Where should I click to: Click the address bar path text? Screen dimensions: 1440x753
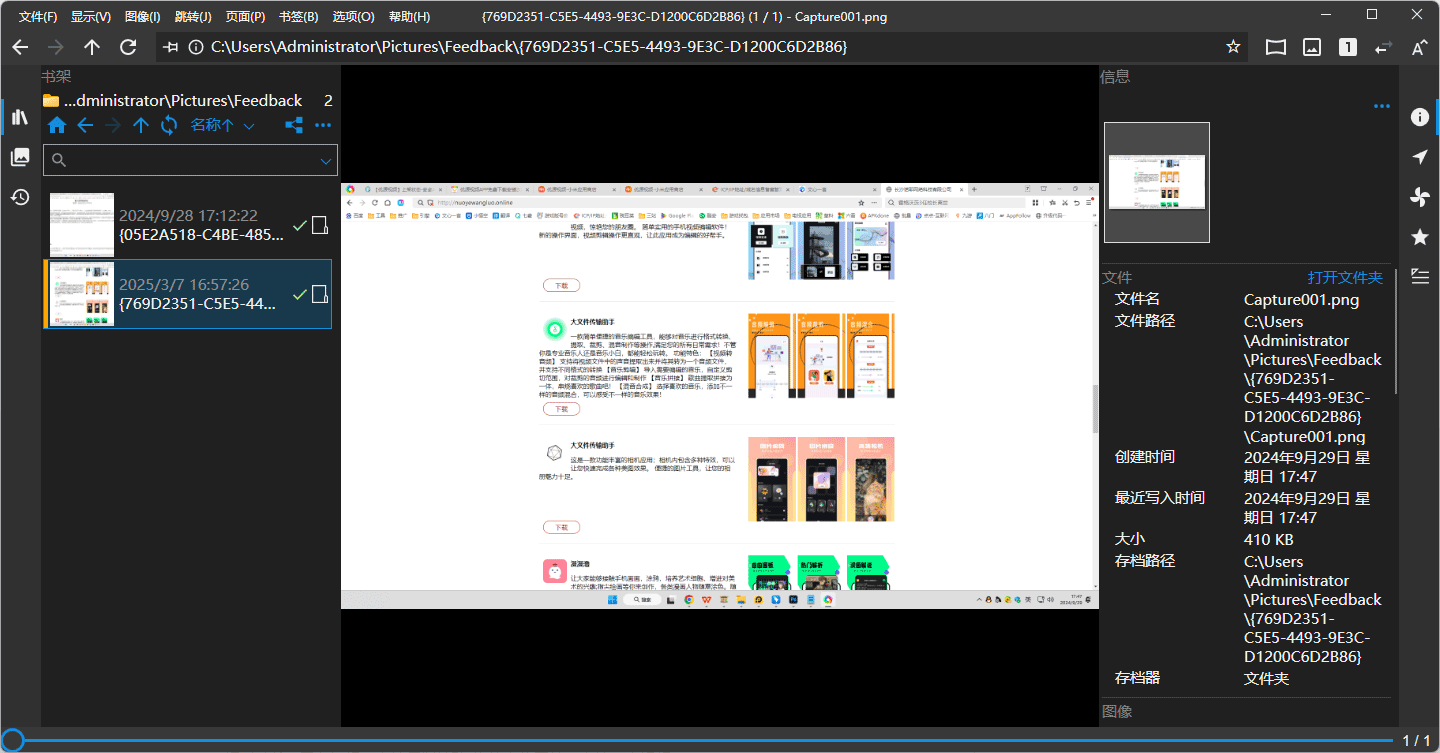click(x=529, y=47)
